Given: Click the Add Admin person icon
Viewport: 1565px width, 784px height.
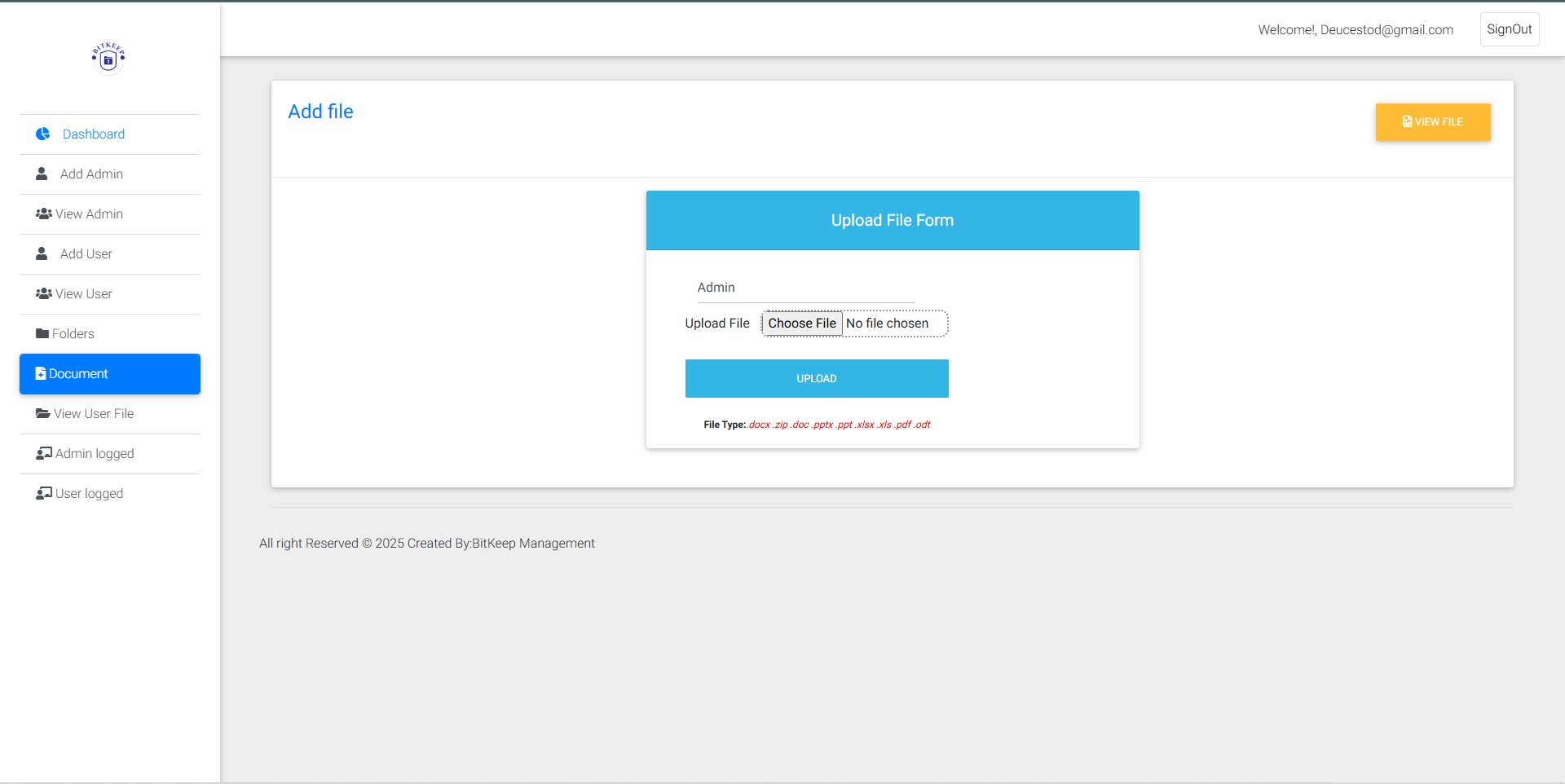Looking at the screenshot, I should pyautogui.click(x=42, y=174).
